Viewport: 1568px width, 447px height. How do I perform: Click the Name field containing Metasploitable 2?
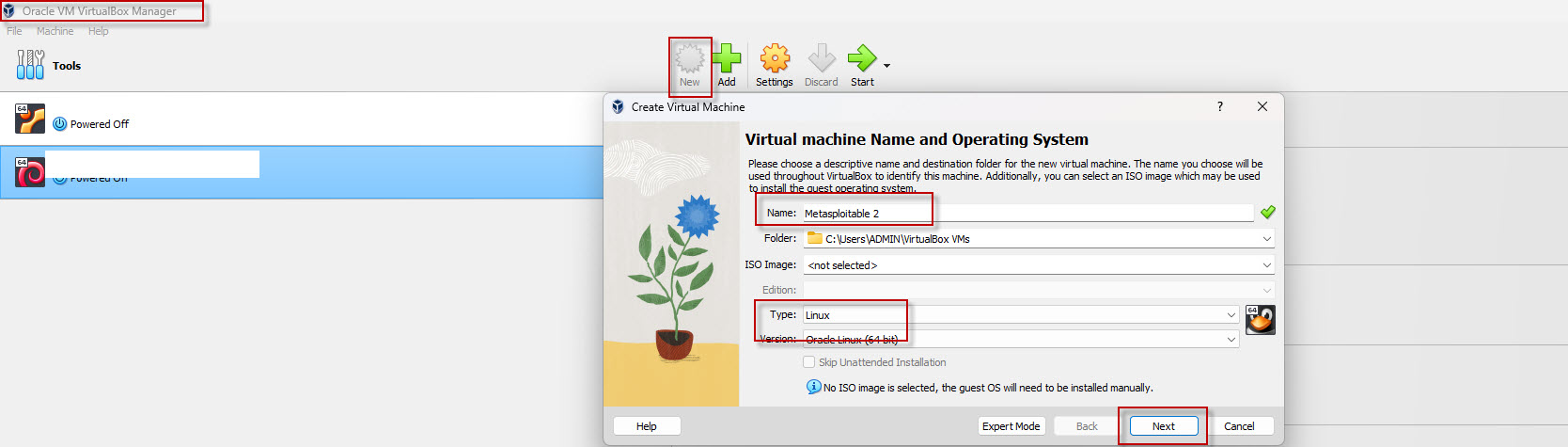pyautogui.click(x=1027, y=214)
